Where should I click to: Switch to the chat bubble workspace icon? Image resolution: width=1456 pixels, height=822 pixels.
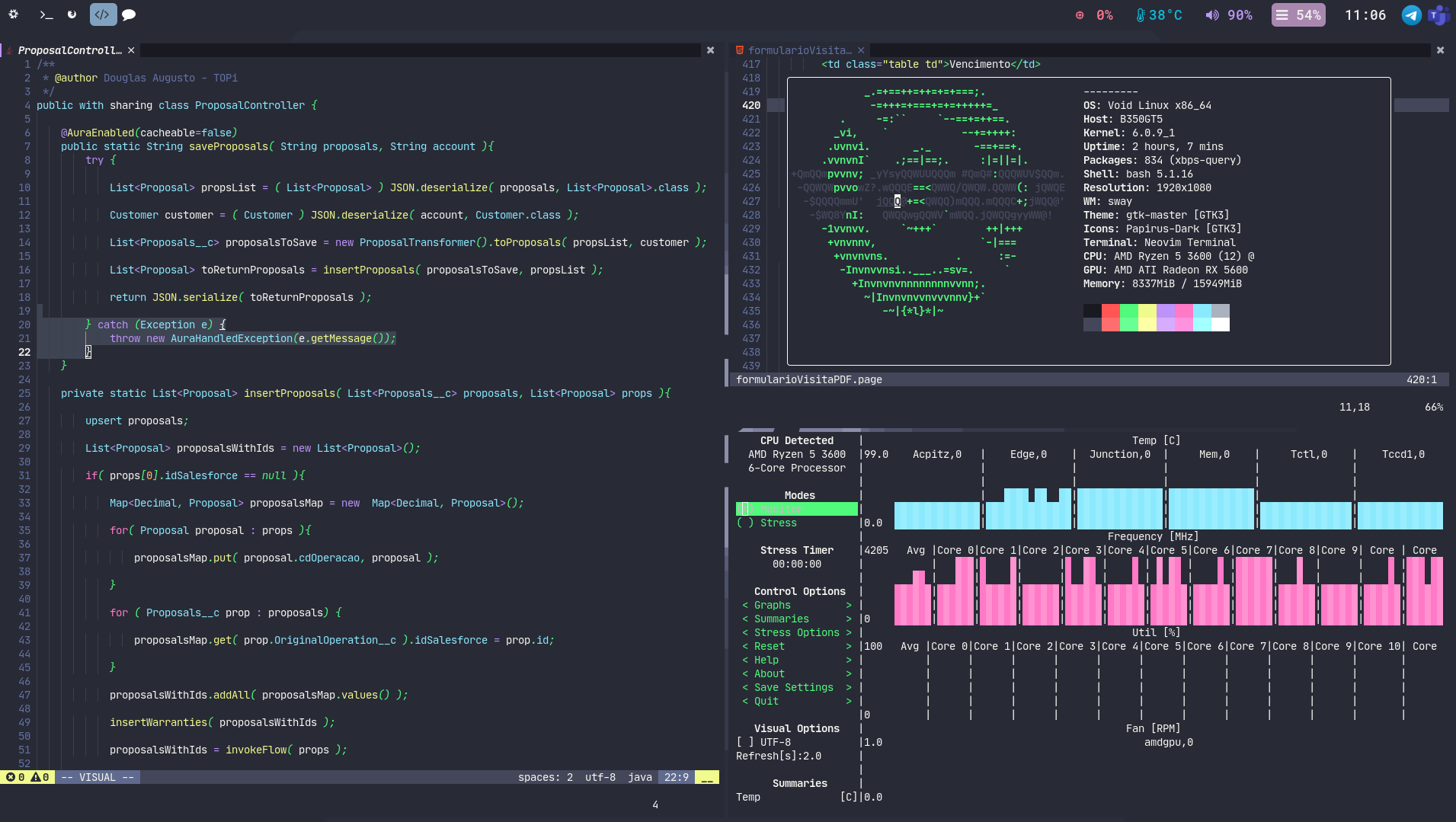tap(129, 14)
